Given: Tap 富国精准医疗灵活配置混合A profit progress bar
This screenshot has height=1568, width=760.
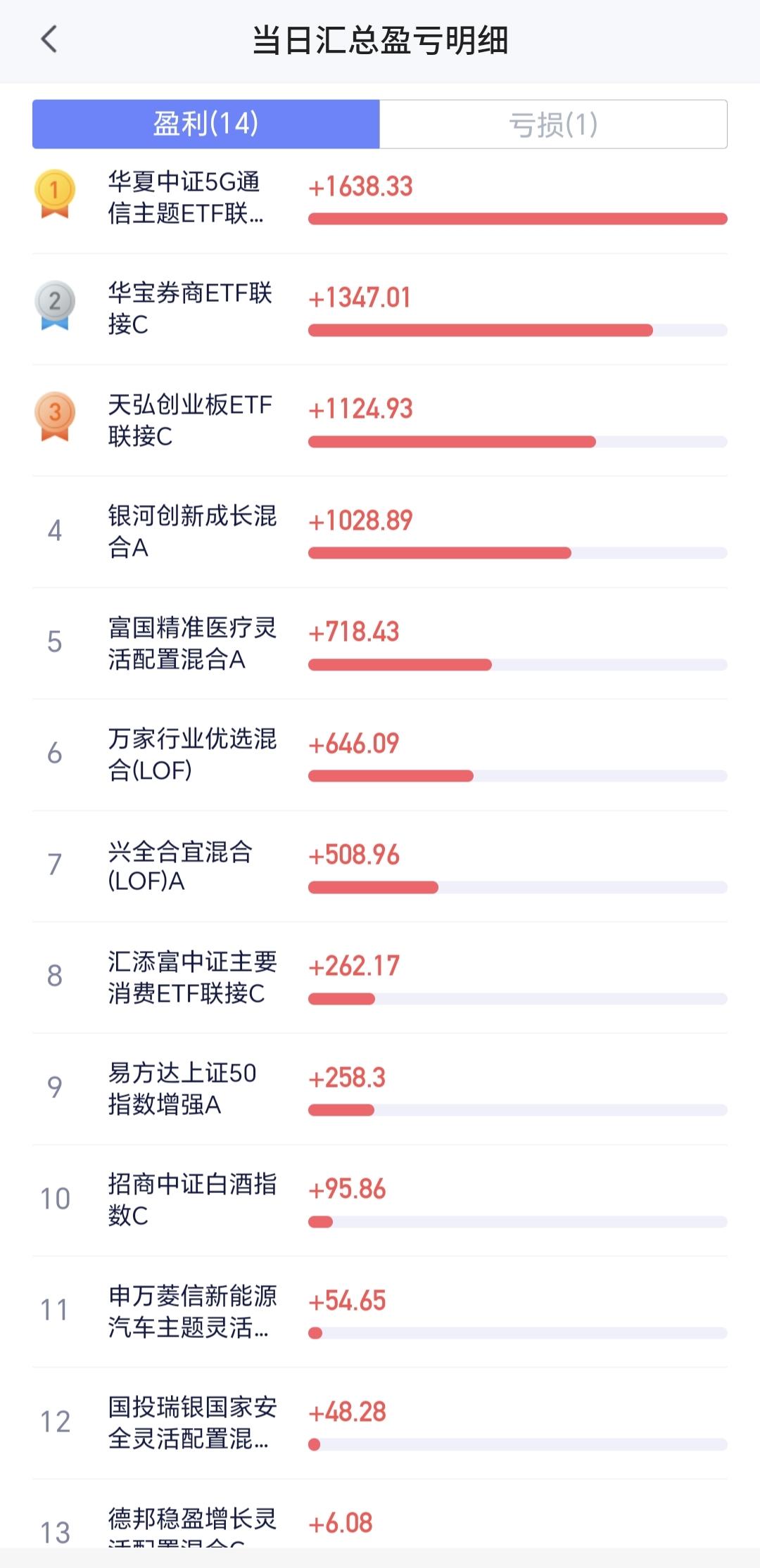Looking at the screenshot, I should [517, 665].
